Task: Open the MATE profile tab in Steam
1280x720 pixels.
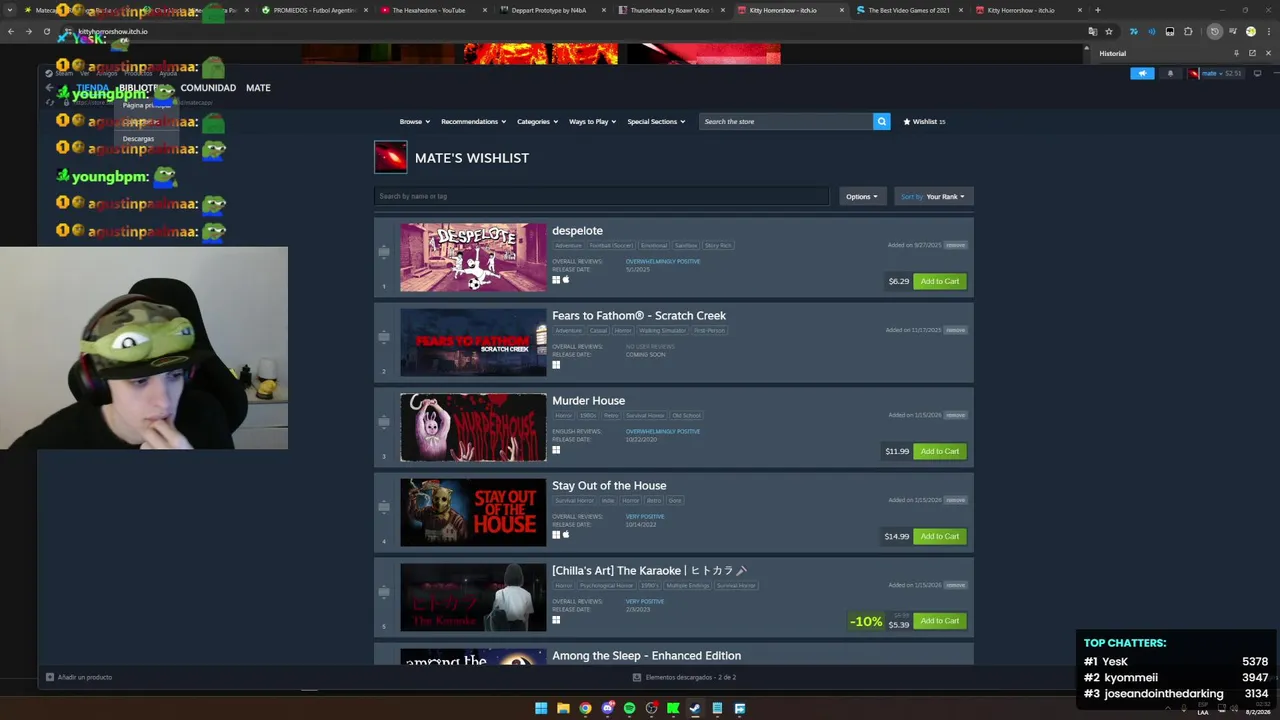Action: click(258, 88)
